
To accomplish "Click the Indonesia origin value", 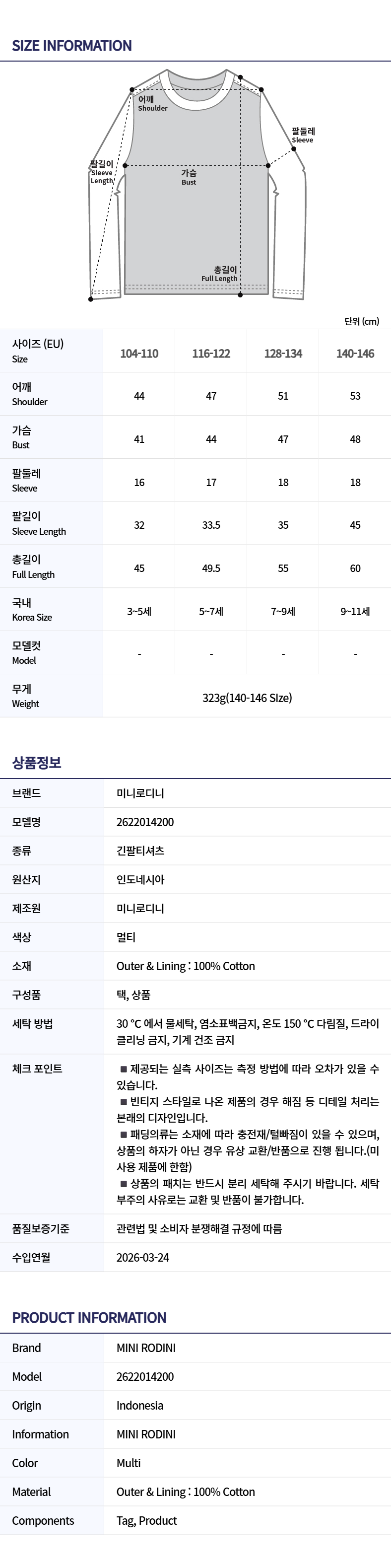I will pyautogui.click(x=140, y=1406).
